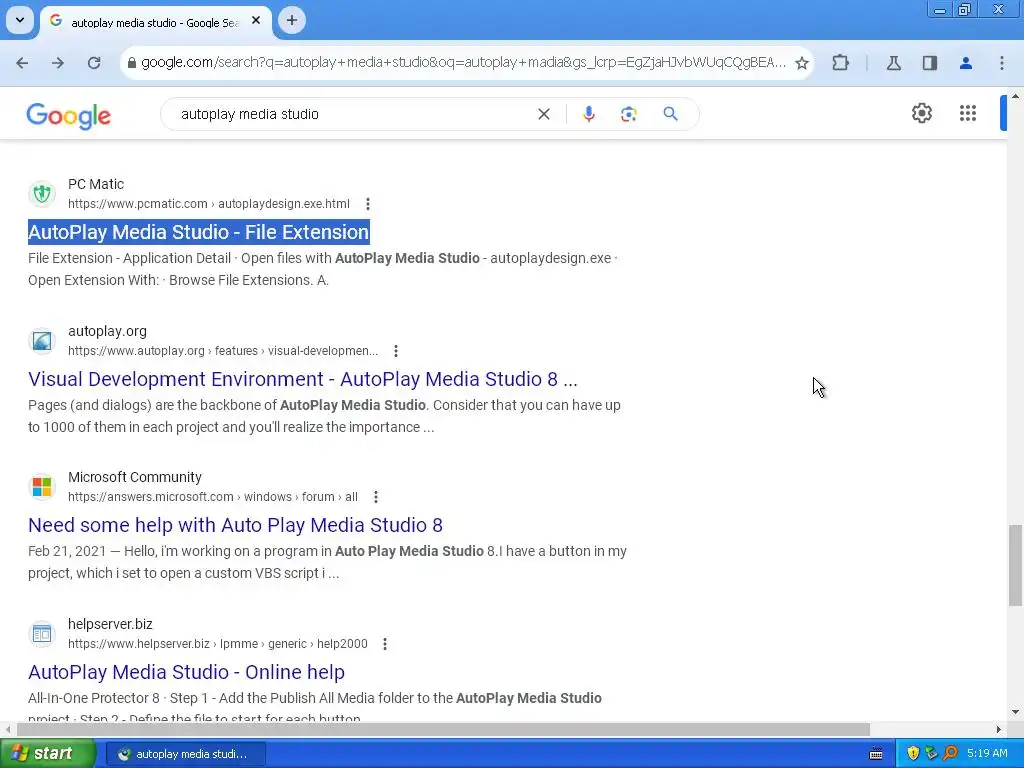
Task: Clear the search box with X icon
Action: [543, 114]
